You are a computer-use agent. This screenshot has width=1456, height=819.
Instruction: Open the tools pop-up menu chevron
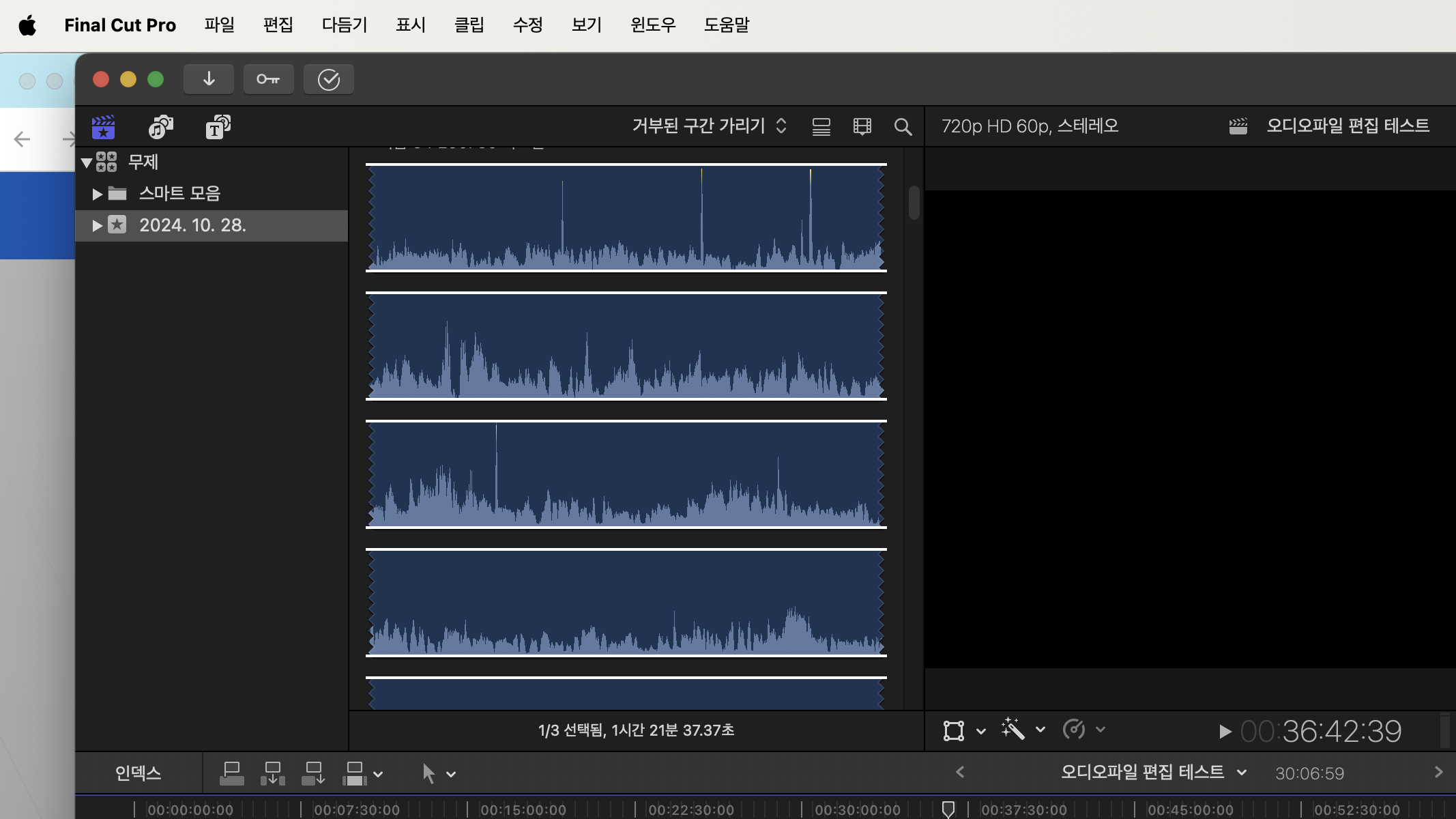click(x=451, y=775)
